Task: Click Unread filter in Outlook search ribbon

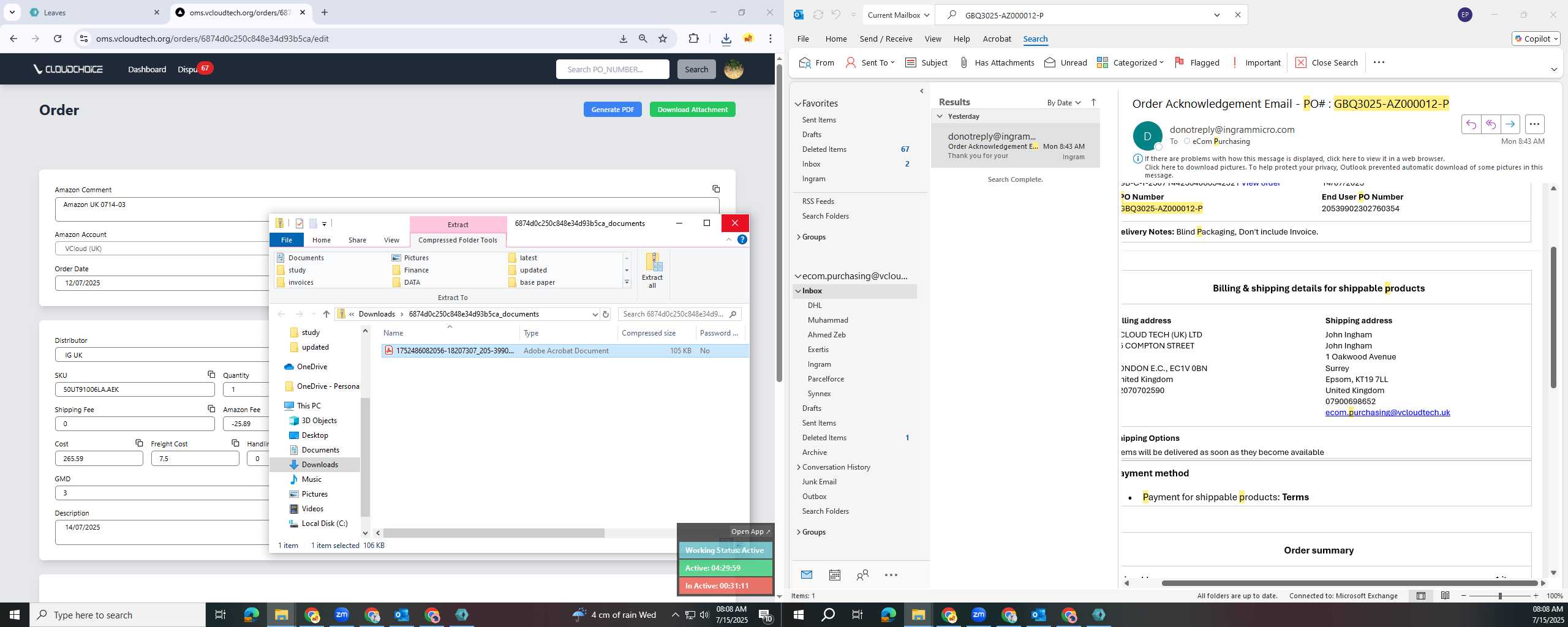Action: click(x=1066, y=62)
